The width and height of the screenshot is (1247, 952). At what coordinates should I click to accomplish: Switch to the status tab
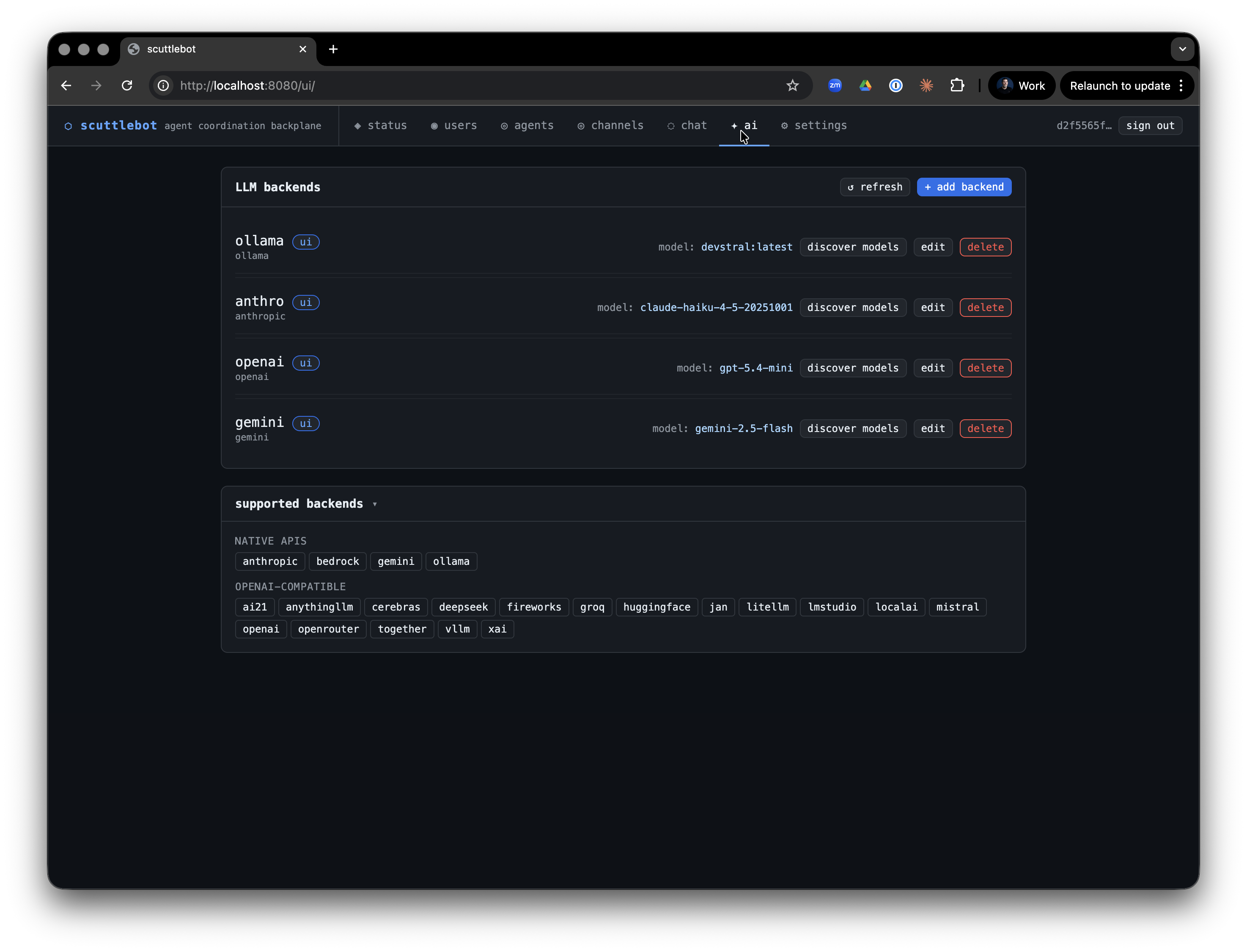[380, 125]
